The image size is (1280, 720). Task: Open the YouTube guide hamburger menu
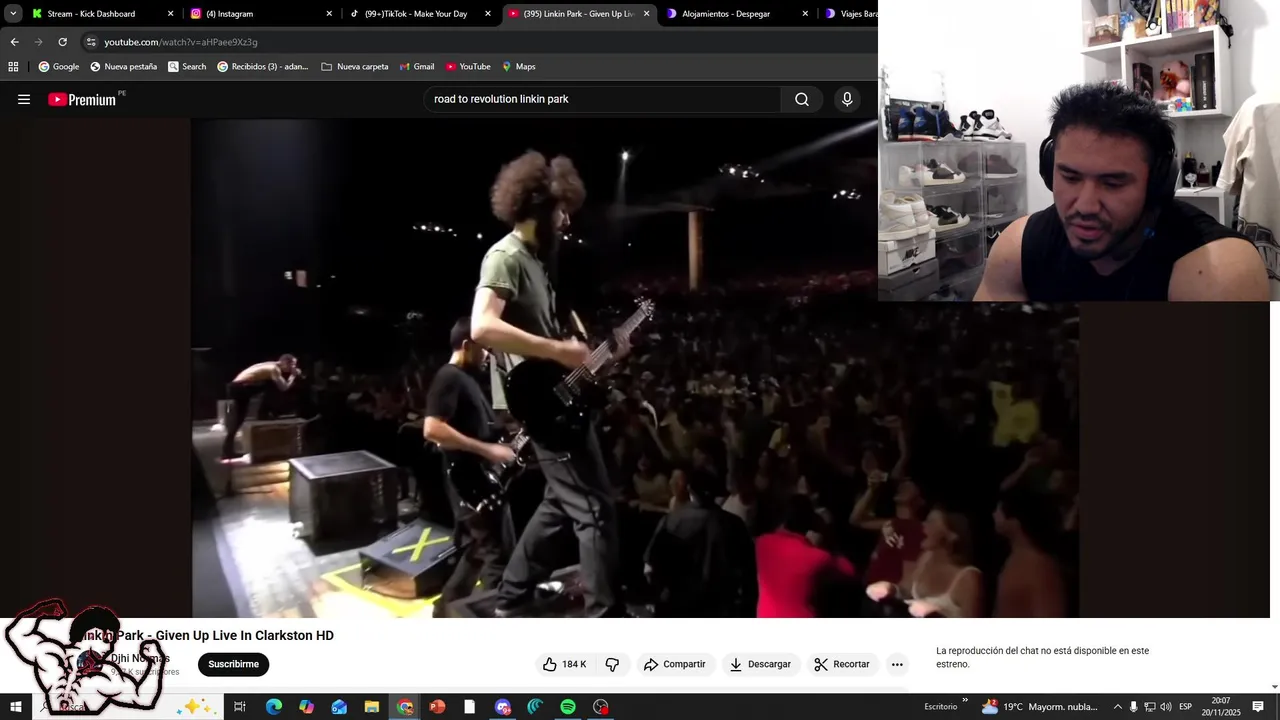tap(24, 99)
